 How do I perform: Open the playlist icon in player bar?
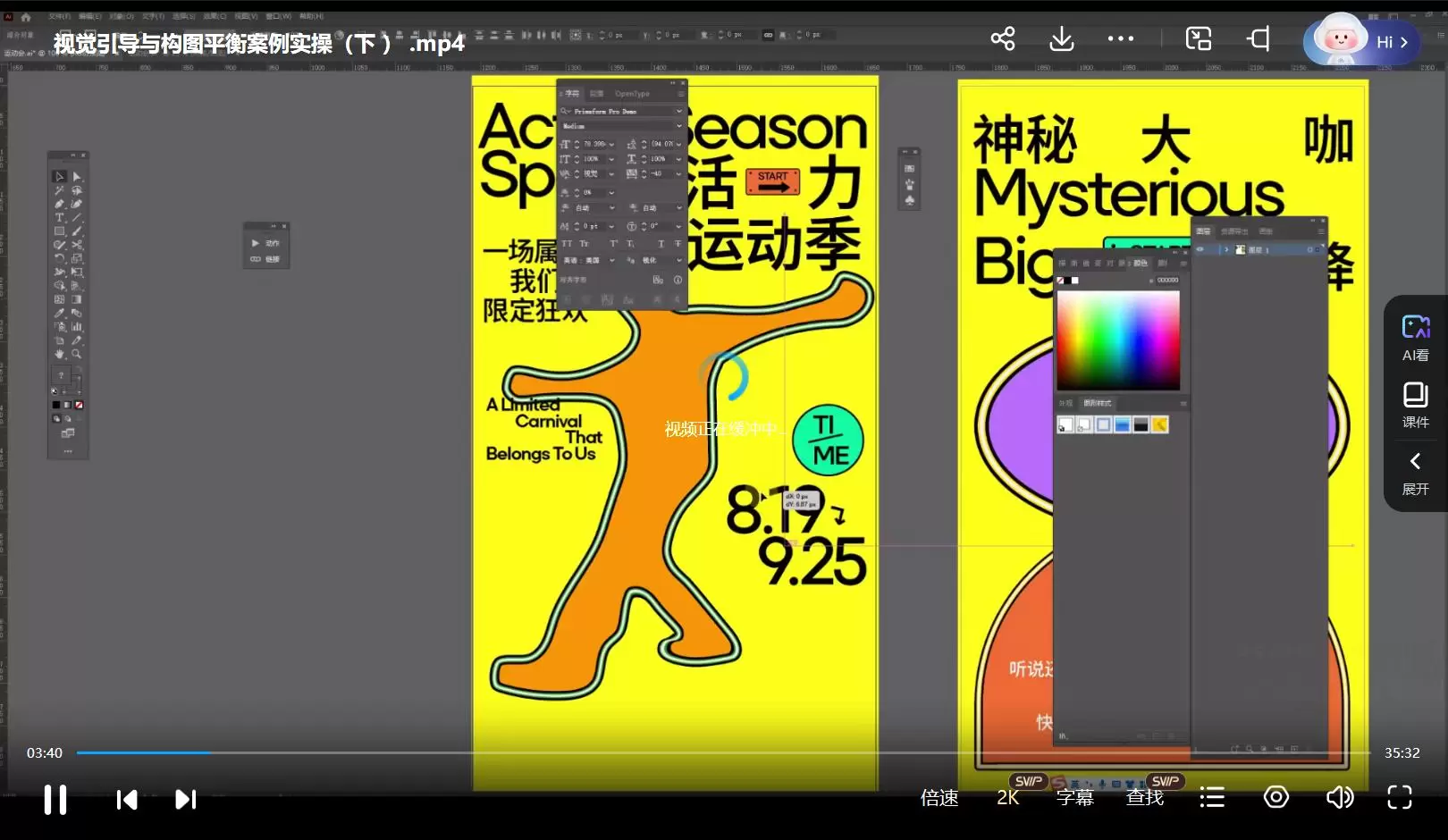(x=1212, y=797)
